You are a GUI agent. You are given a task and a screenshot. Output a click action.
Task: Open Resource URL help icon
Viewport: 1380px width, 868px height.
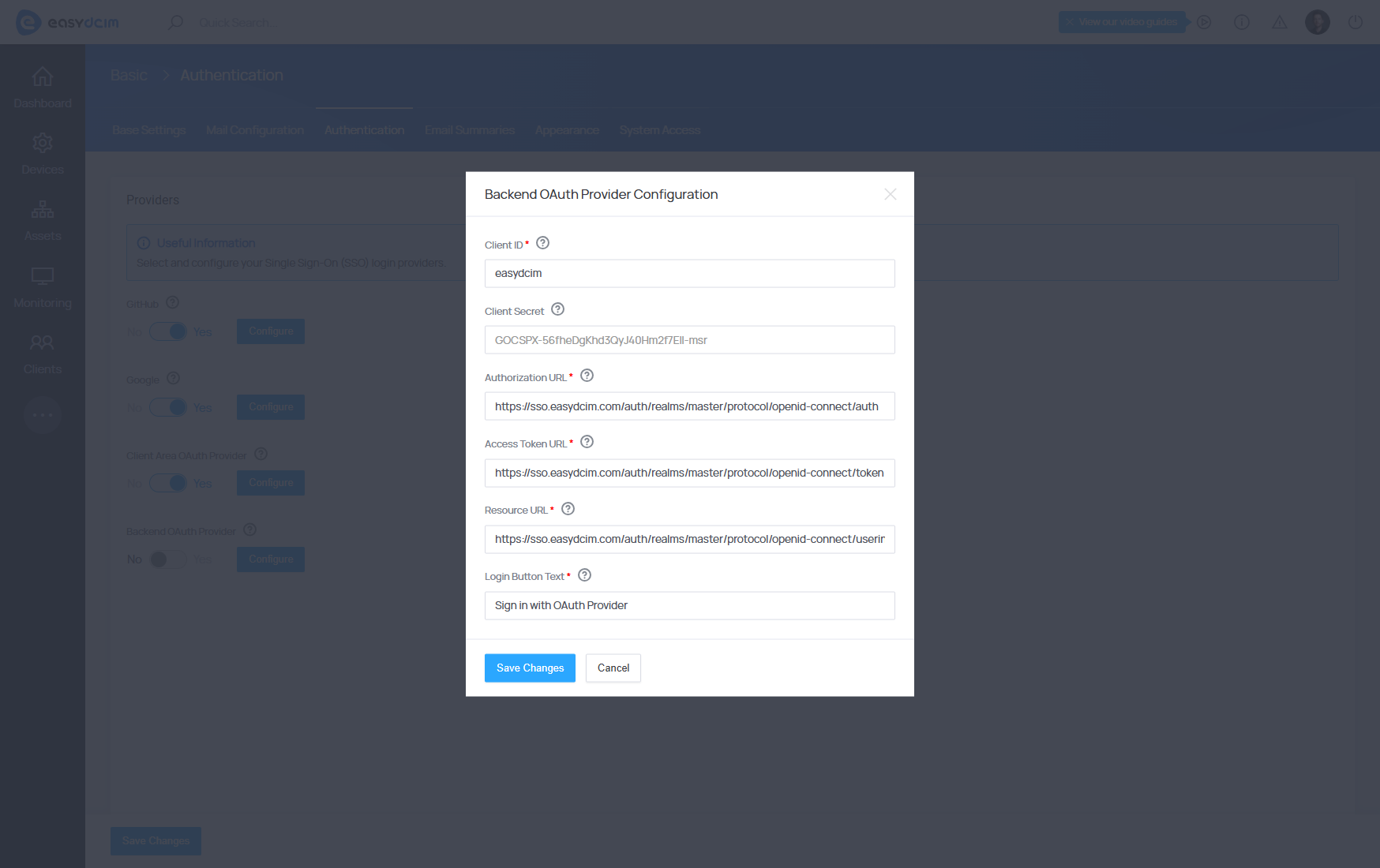[568, 509]
